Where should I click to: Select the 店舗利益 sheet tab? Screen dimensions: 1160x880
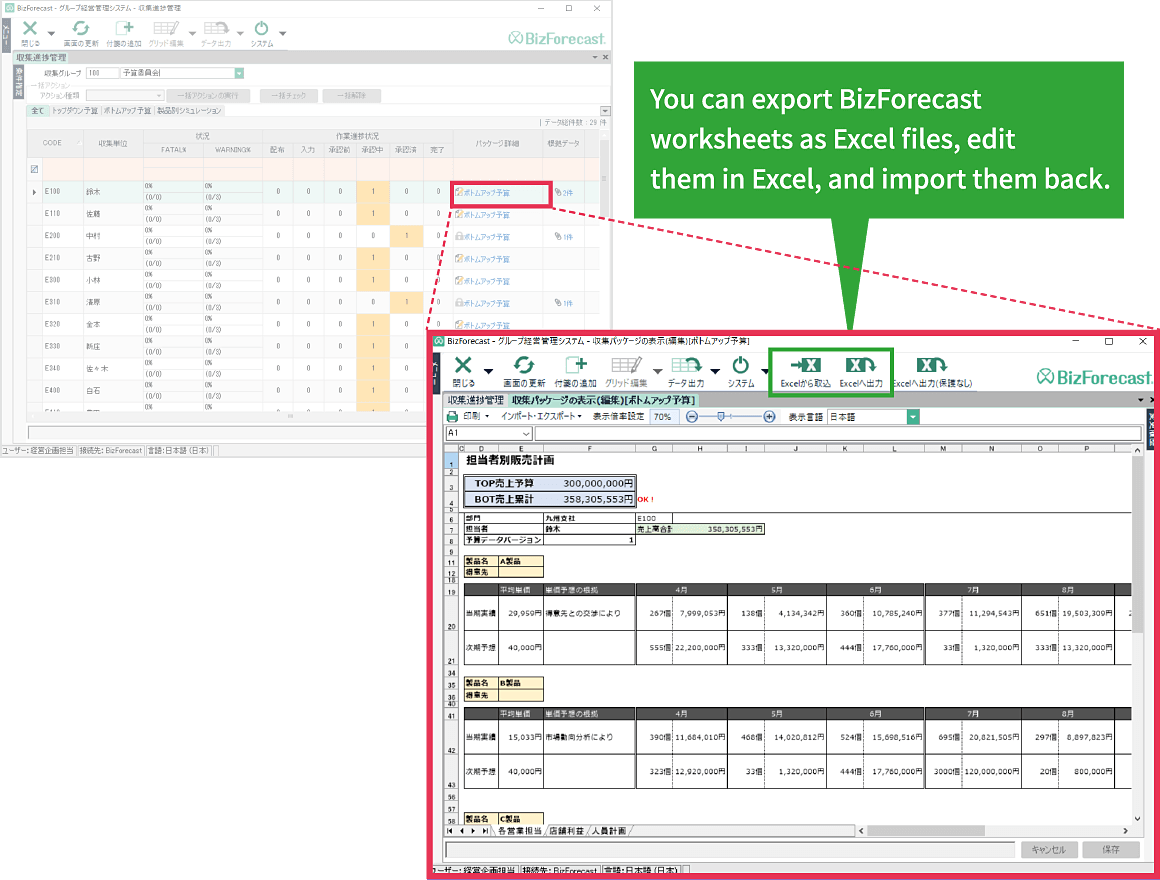click(566, 831)
